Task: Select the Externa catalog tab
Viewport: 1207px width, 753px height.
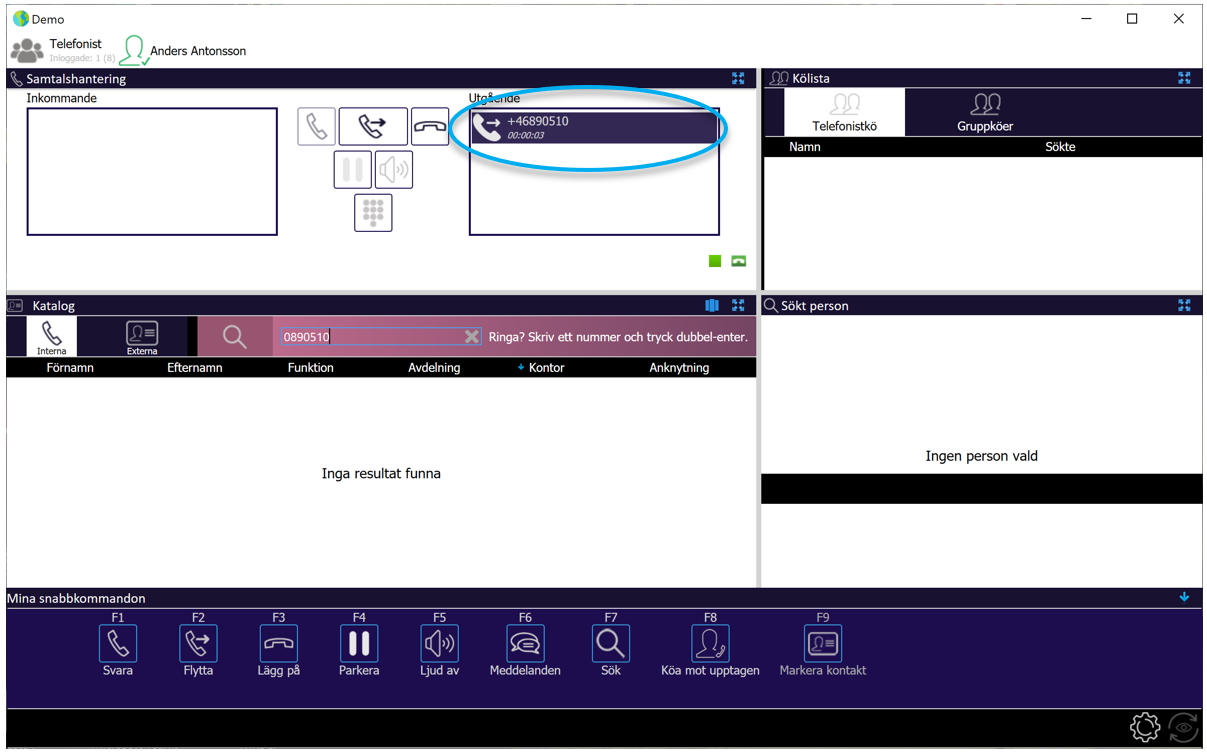Action: [142, 337]
